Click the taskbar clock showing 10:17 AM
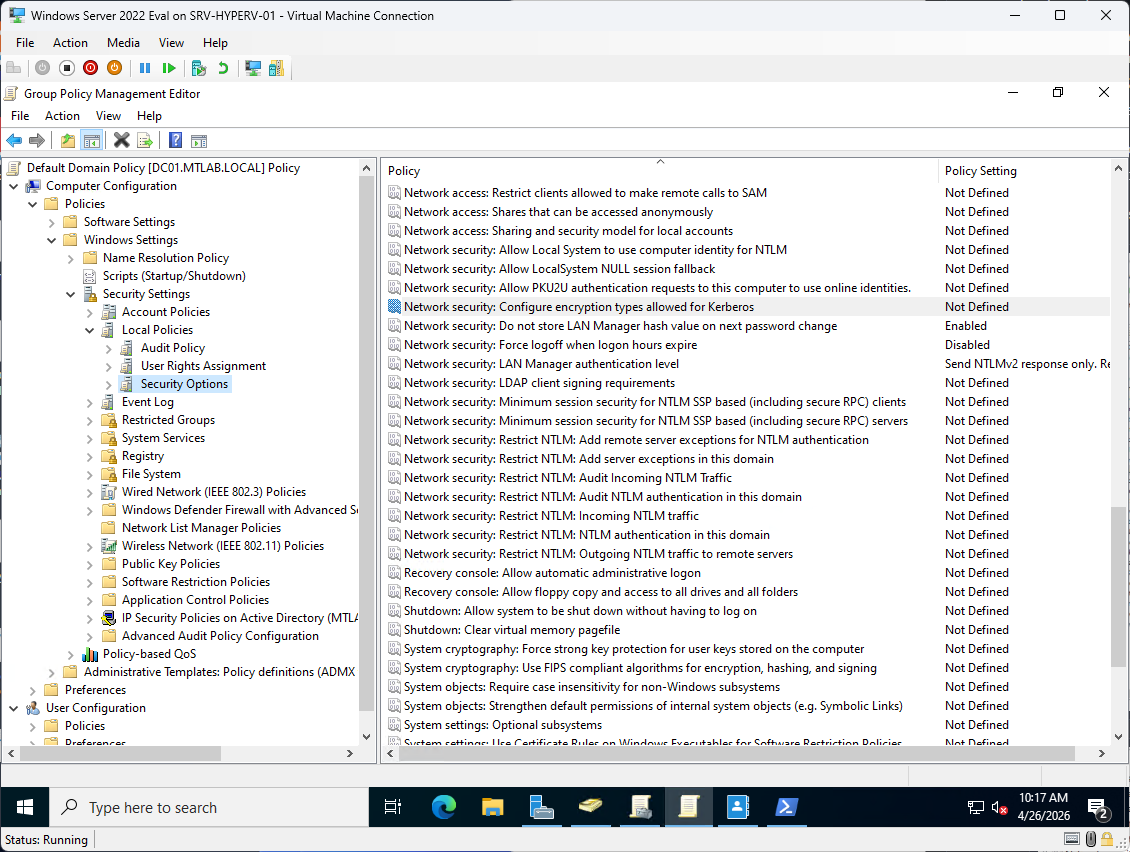Viewport: 1130px width, 852px height. click(x=1043, y=807)
